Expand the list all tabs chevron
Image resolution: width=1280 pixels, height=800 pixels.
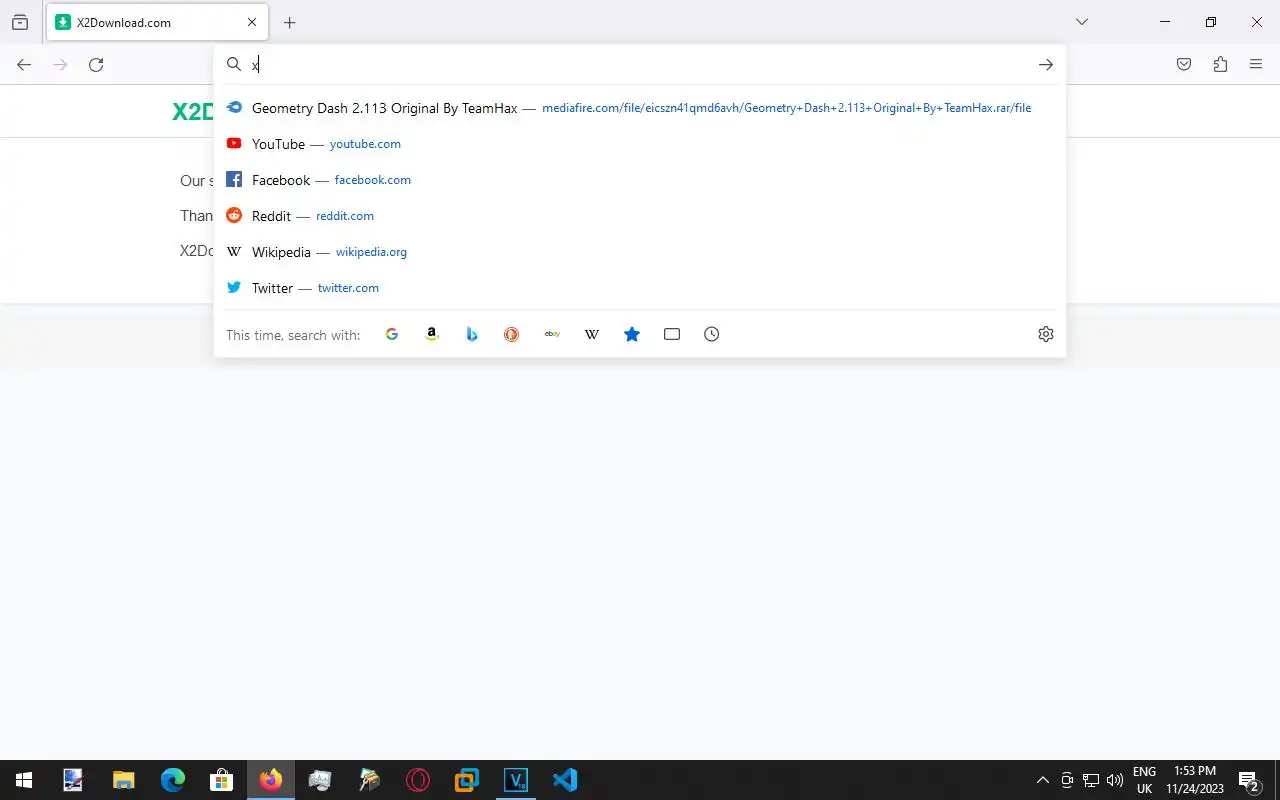coord(1081,22)
